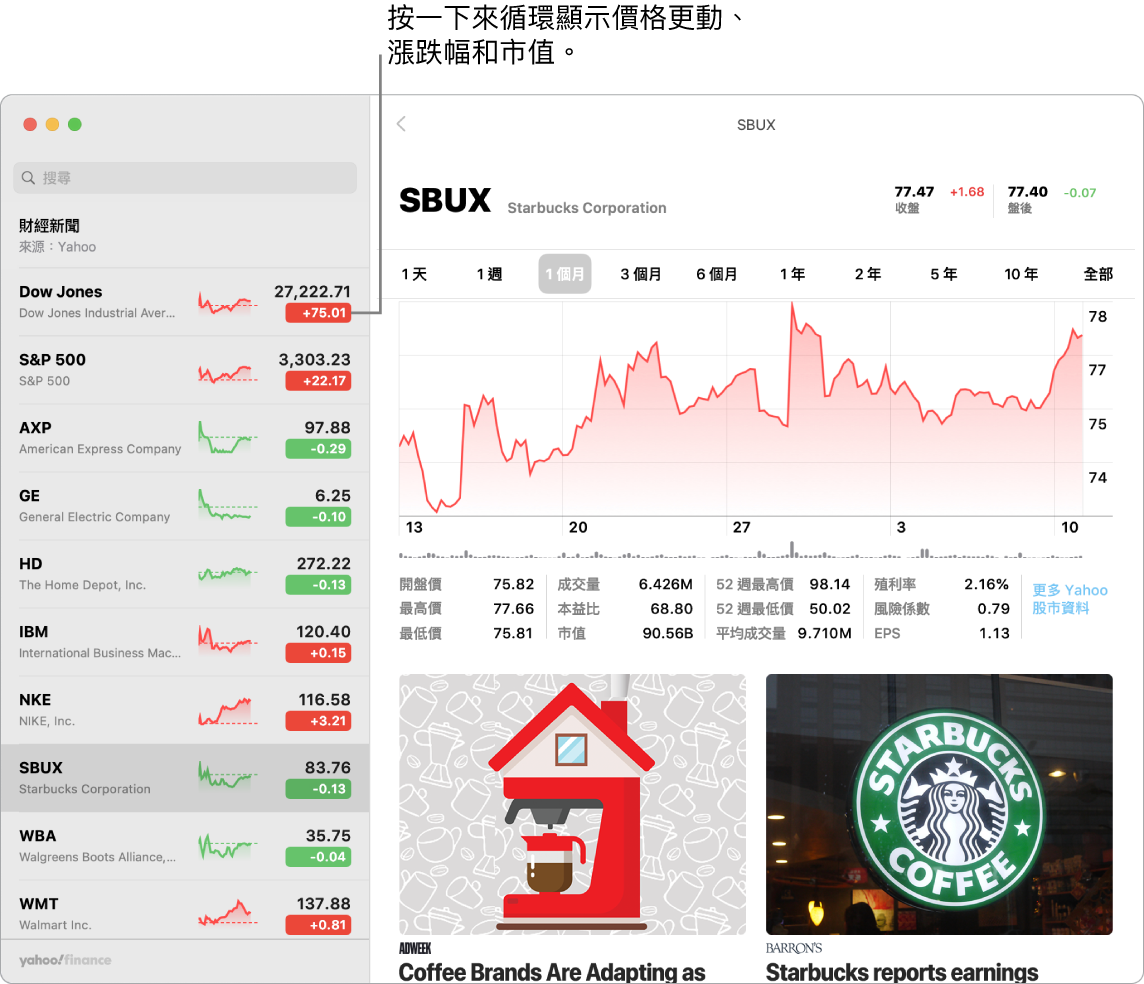Select General Electric Company row
This screenshot has height=984, width=1144.
tap(185, 505)
